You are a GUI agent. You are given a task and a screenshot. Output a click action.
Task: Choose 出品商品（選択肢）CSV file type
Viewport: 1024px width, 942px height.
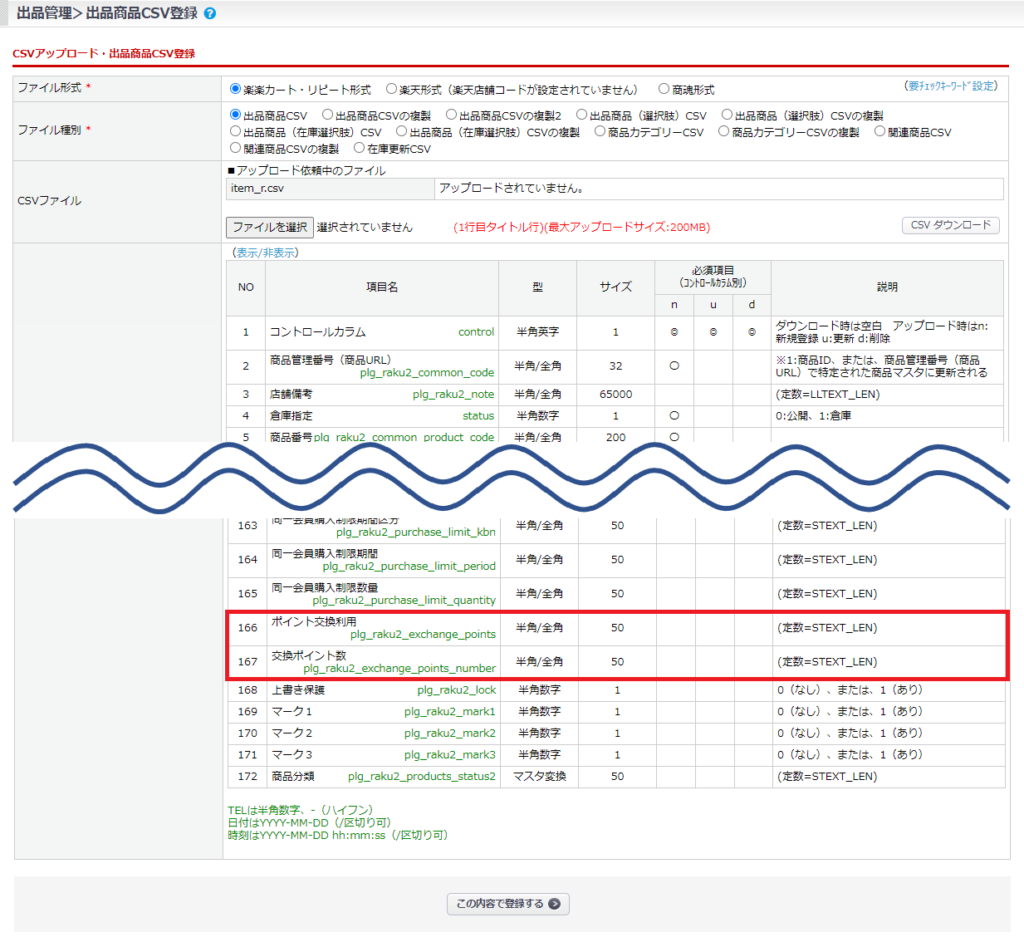[582, 115]
